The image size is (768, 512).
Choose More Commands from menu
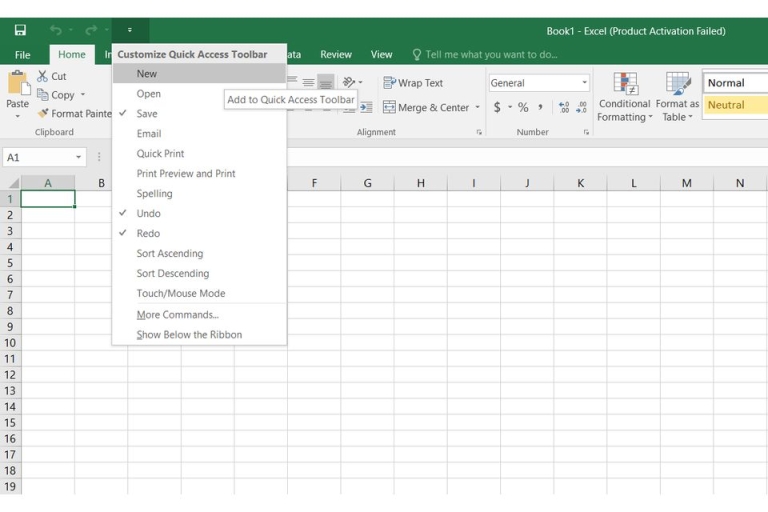coord(199,315)
